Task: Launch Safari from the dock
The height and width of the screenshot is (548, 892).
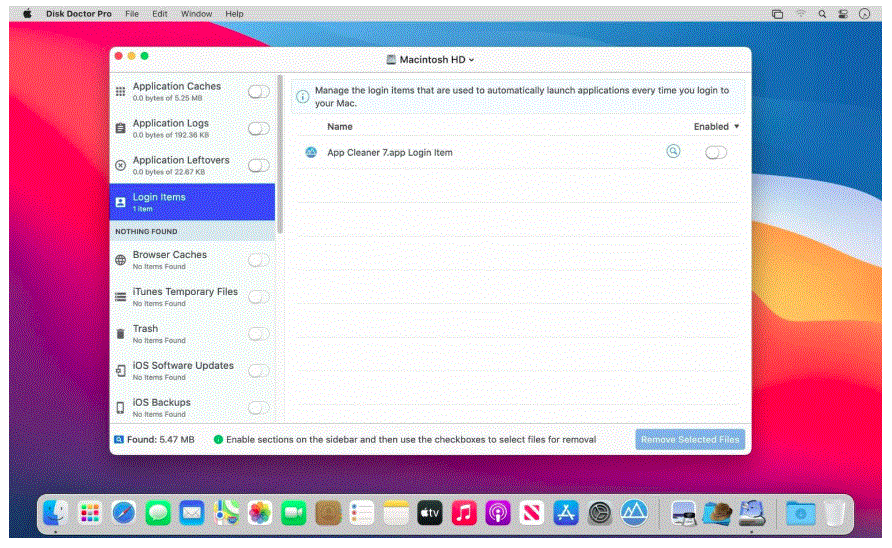Action: click(x=123, y=513)
